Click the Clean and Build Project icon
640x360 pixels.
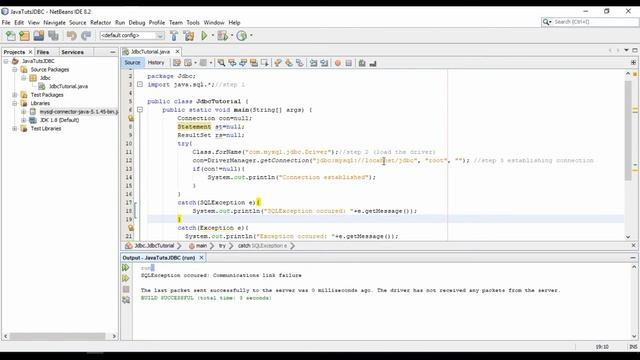pyautogui.click(x=189, y=36)
